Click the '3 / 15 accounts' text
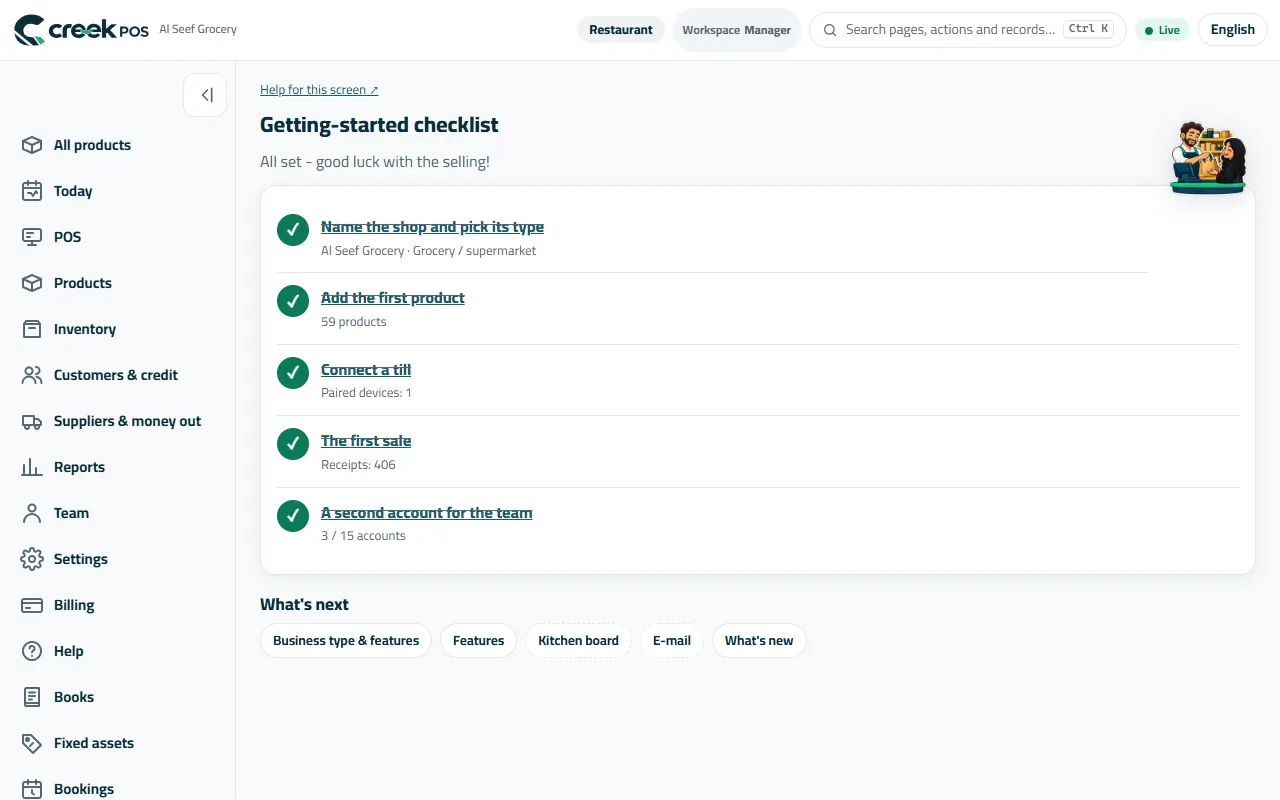Viewport: 1280px width, 800px height. coord(363,536)
